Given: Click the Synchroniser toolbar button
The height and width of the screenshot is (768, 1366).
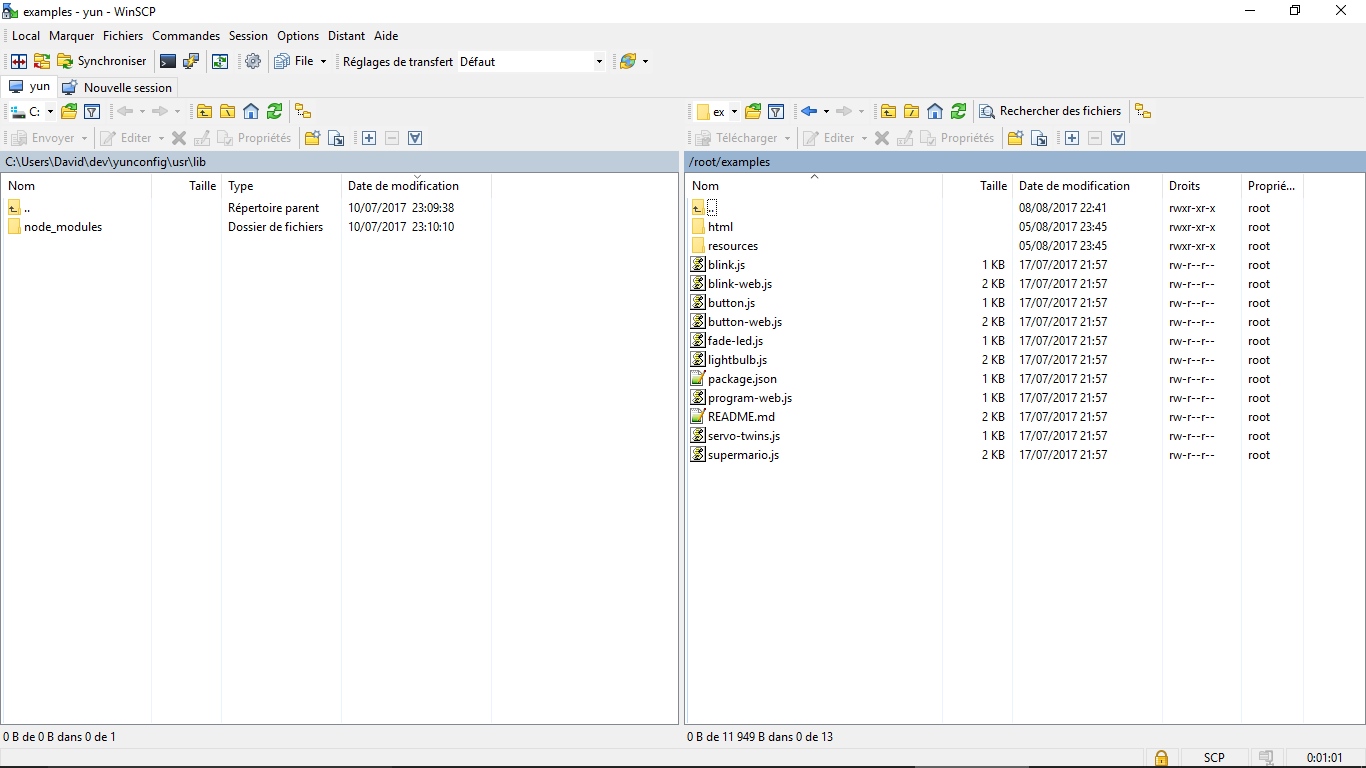Looking at the screenshot, I should pos(101,61).
